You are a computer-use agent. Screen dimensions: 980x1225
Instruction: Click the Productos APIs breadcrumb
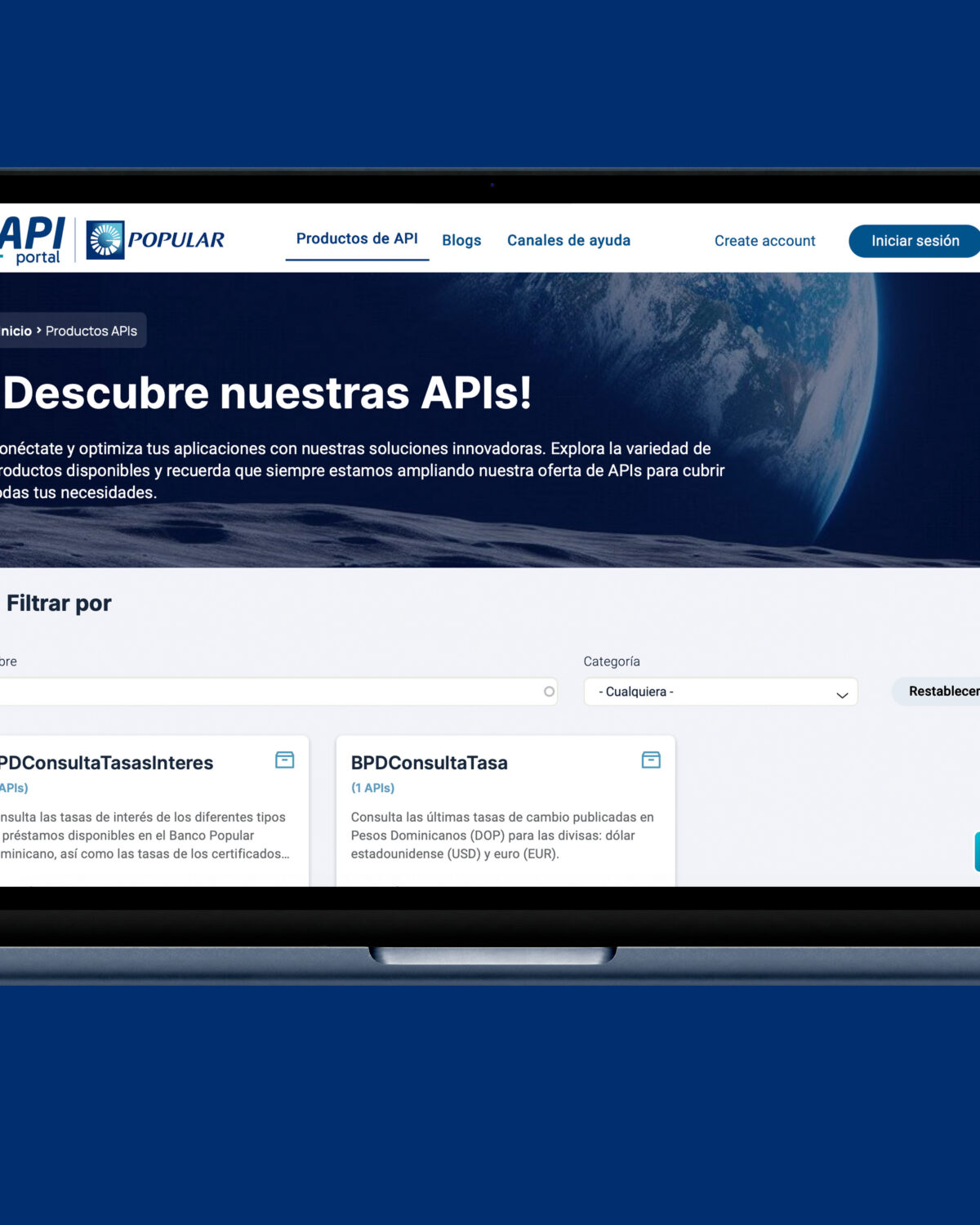point(91,331)
